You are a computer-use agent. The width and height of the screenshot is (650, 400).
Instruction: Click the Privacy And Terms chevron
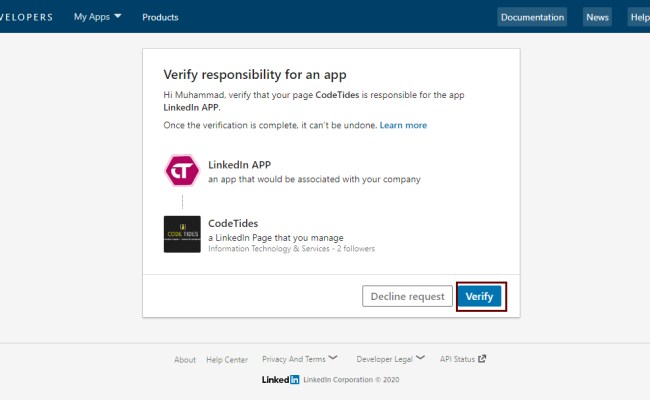[x=333, y=357]
